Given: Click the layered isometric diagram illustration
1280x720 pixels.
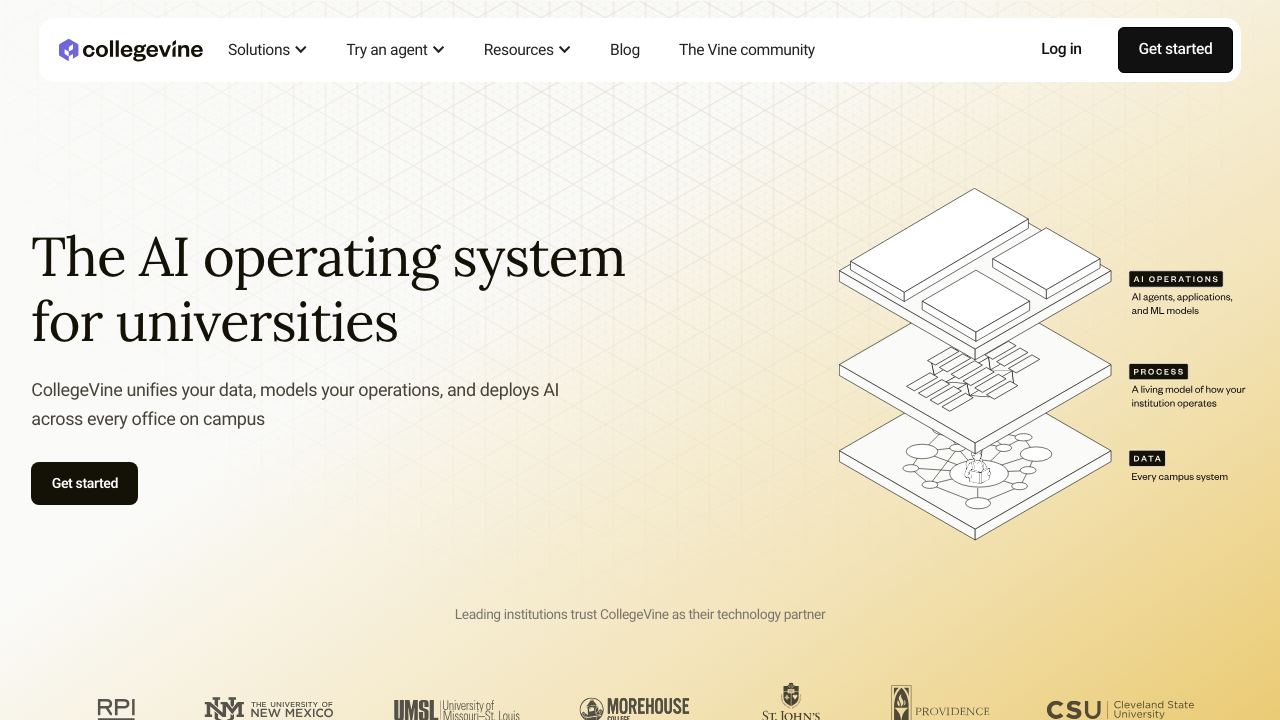Looking at the screenshot, I should (x=975, y=364).
